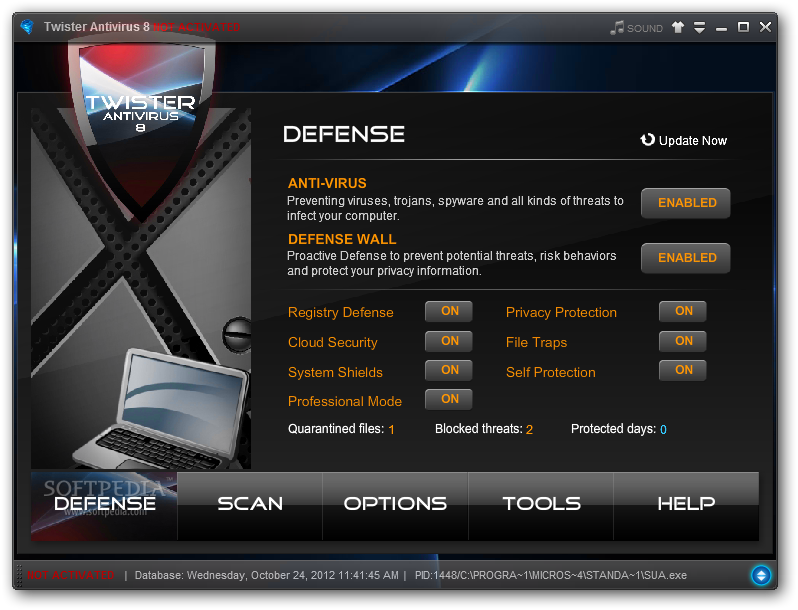
Task: Click the Self Protection label
Action: (551, 372)
